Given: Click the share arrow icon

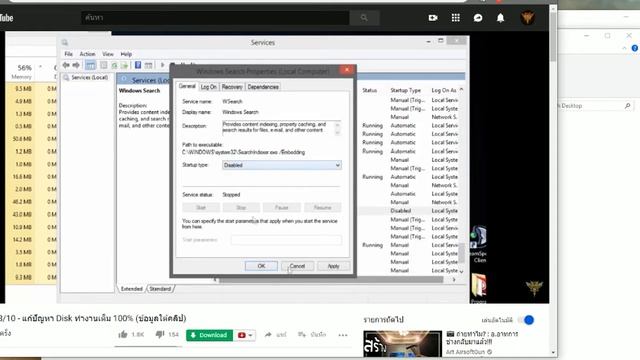Looking at the screenshot, I should 268,334.
